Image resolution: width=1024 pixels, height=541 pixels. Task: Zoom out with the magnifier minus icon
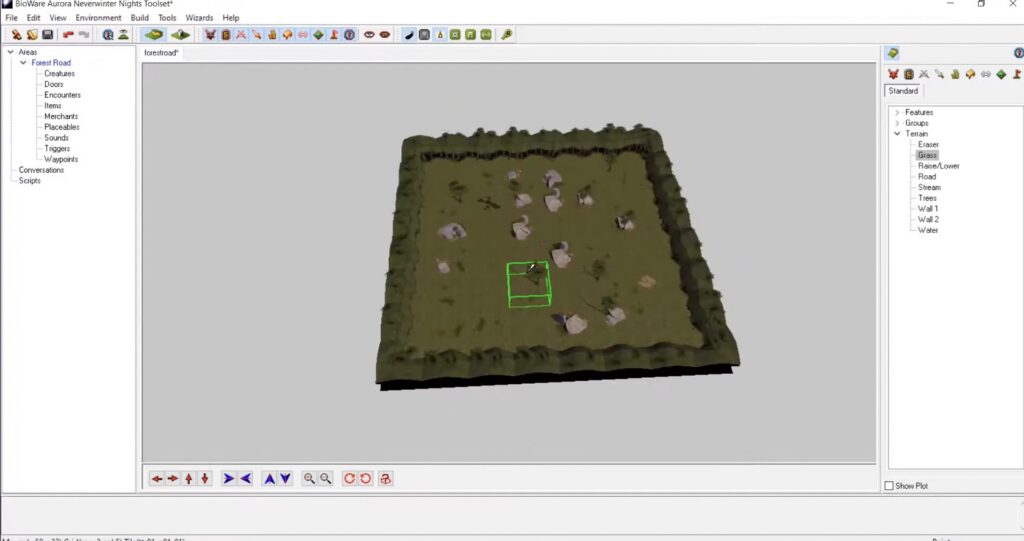pos(325,479)
